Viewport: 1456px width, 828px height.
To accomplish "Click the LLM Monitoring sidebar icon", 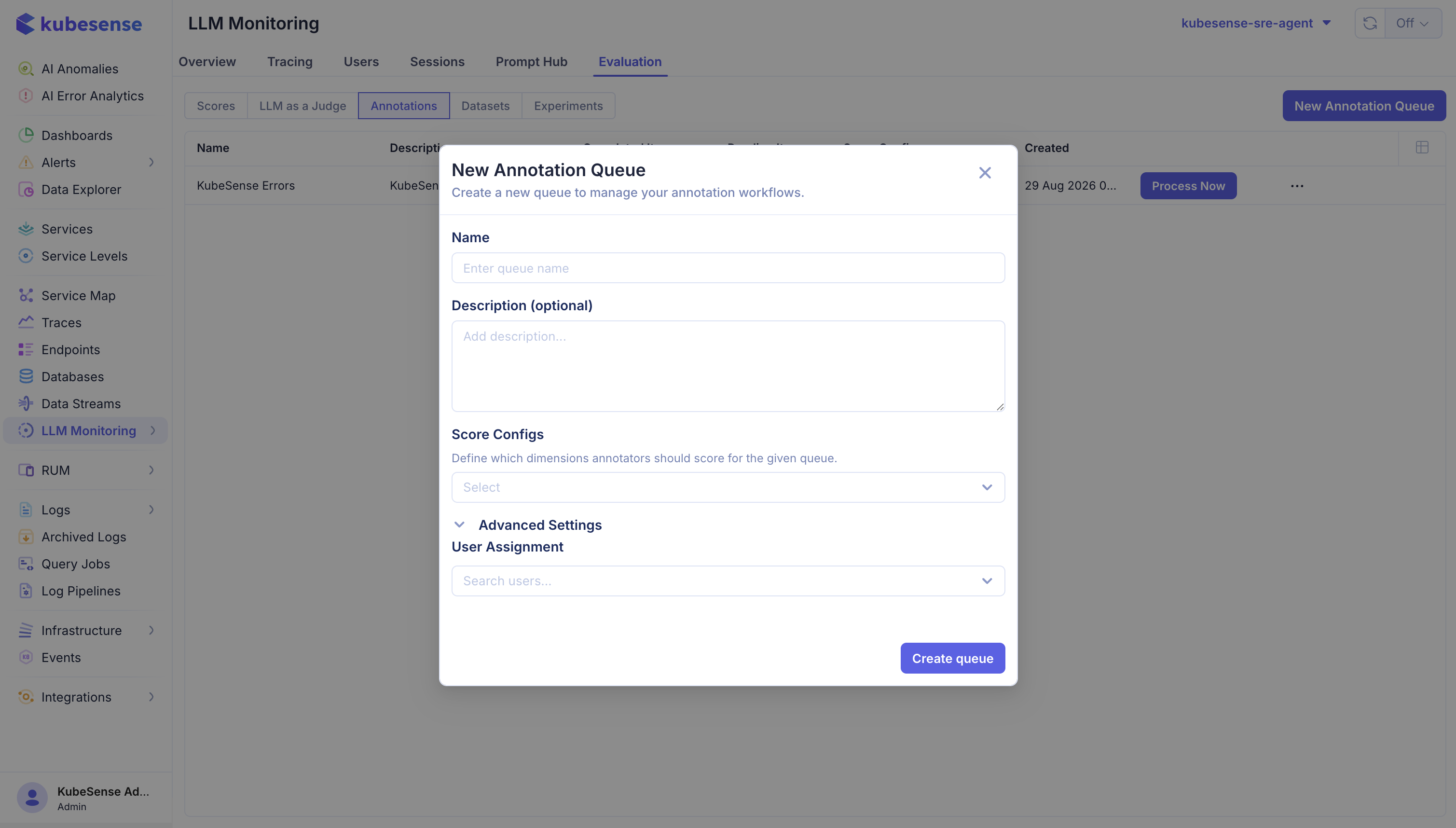I will tap(26, 430).
